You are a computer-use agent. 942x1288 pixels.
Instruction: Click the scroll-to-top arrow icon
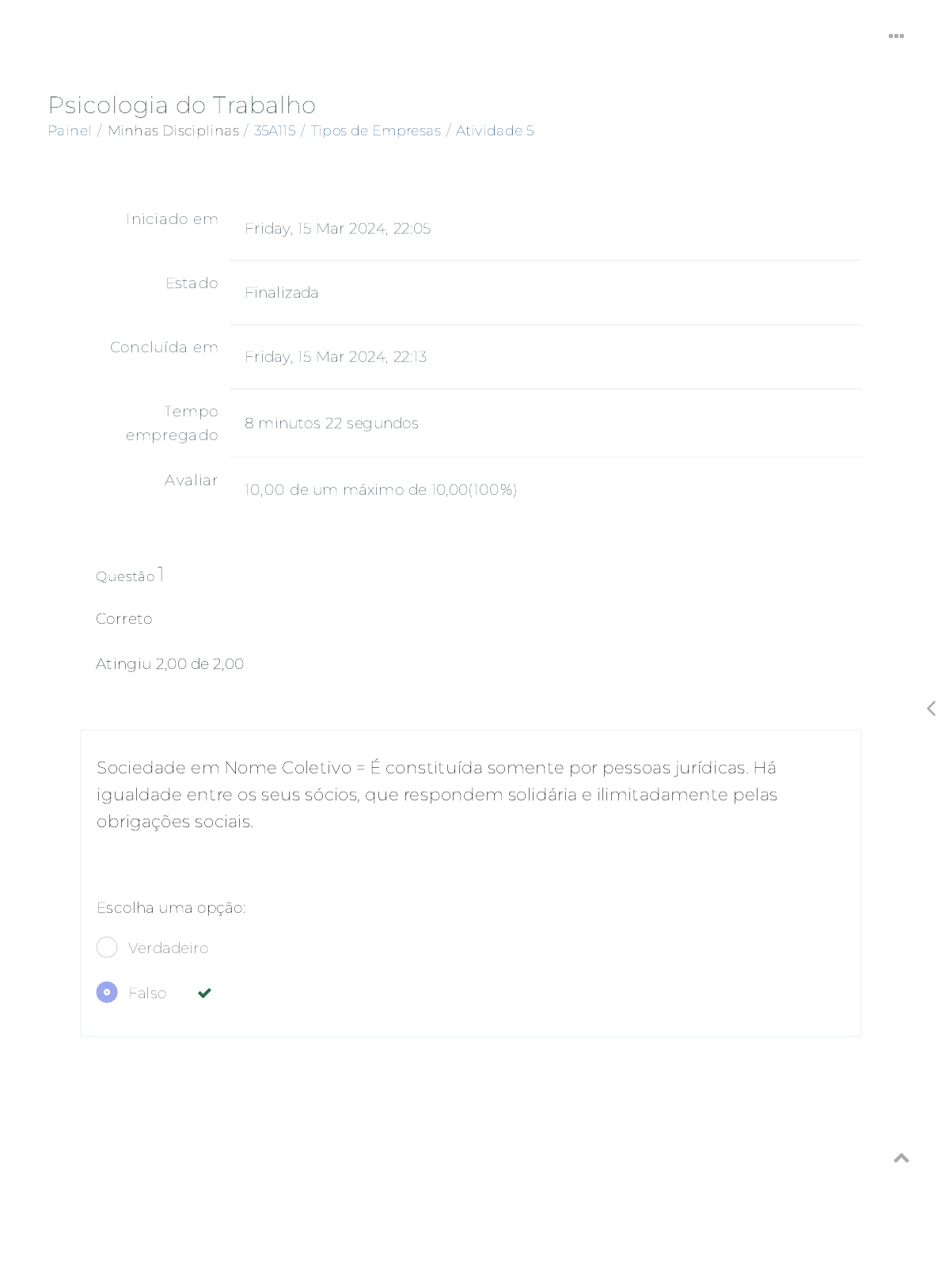[901, 1158]
